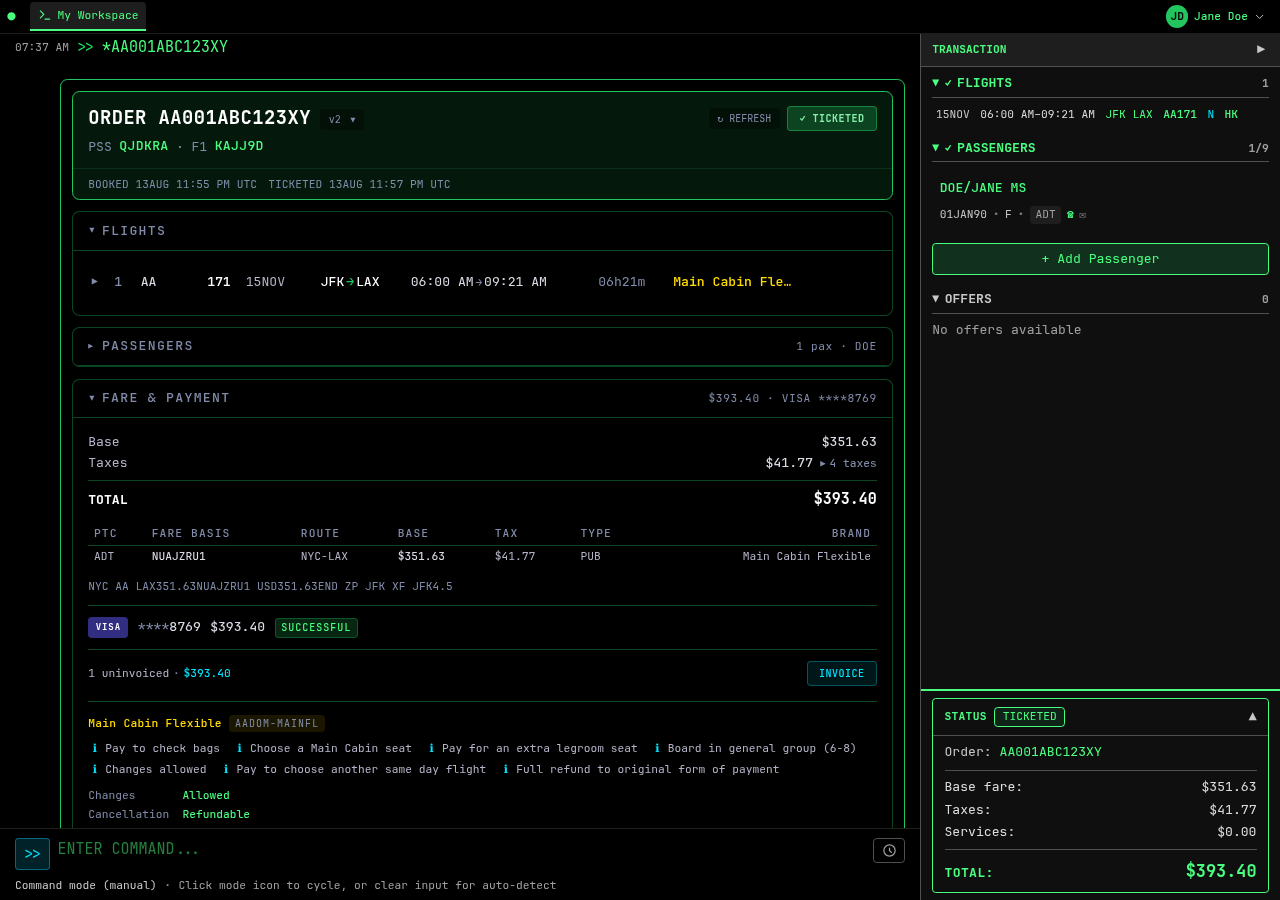
Task: Click the AADOM-MAINFL brand code tag
Action: (277, 723)
